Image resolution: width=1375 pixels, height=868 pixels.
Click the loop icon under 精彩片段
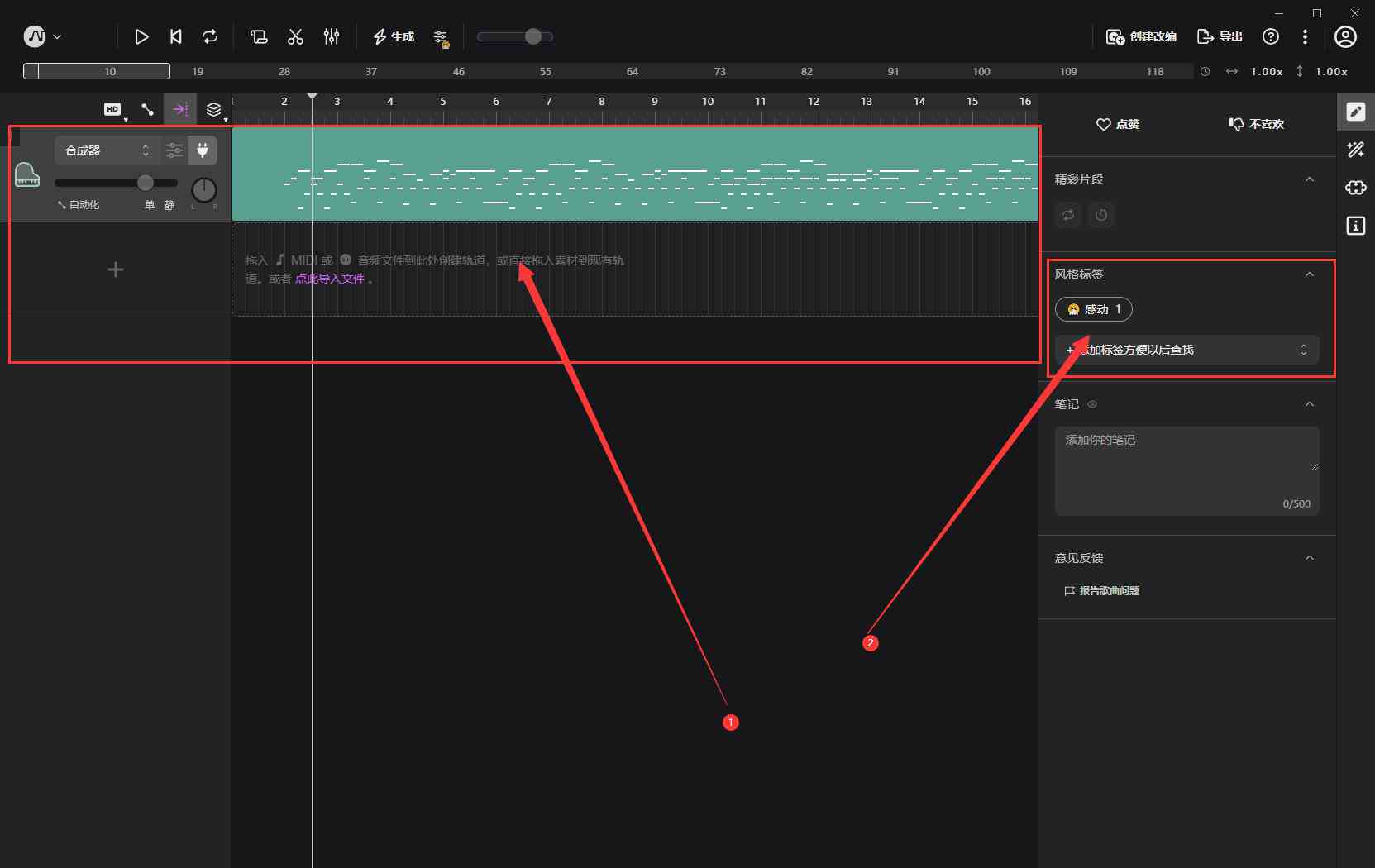tap(1068, 215)
